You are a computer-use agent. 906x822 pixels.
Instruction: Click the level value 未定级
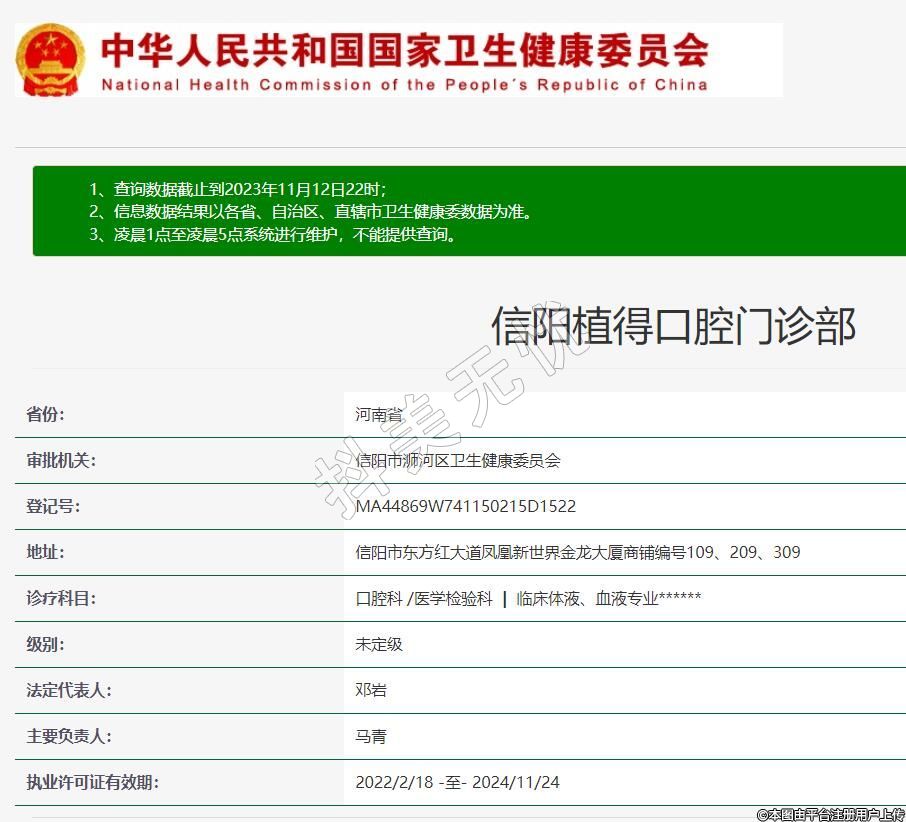(379, 644)
